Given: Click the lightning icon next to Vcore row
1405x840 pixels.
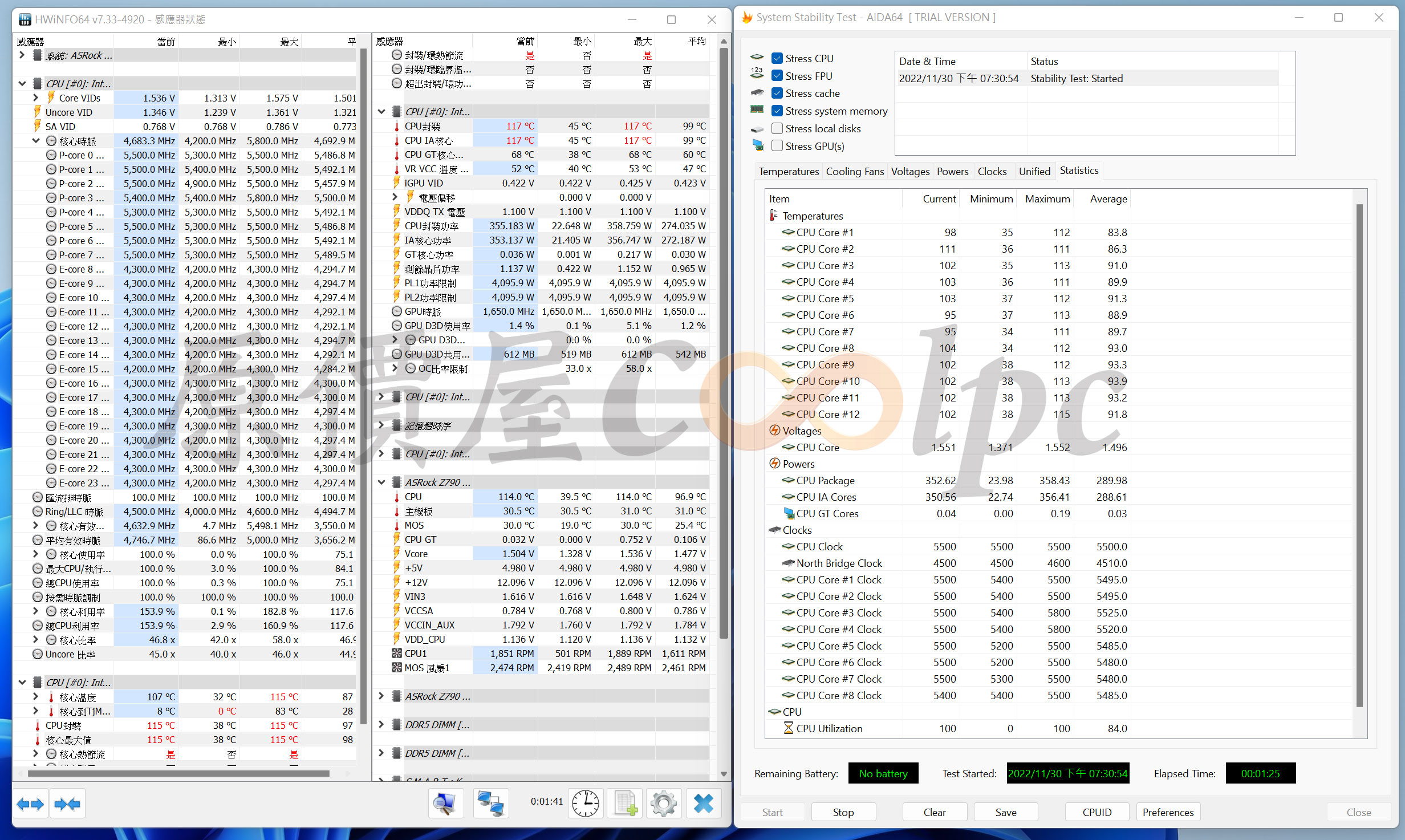Looking at the screenshot, I should [397, 554].
